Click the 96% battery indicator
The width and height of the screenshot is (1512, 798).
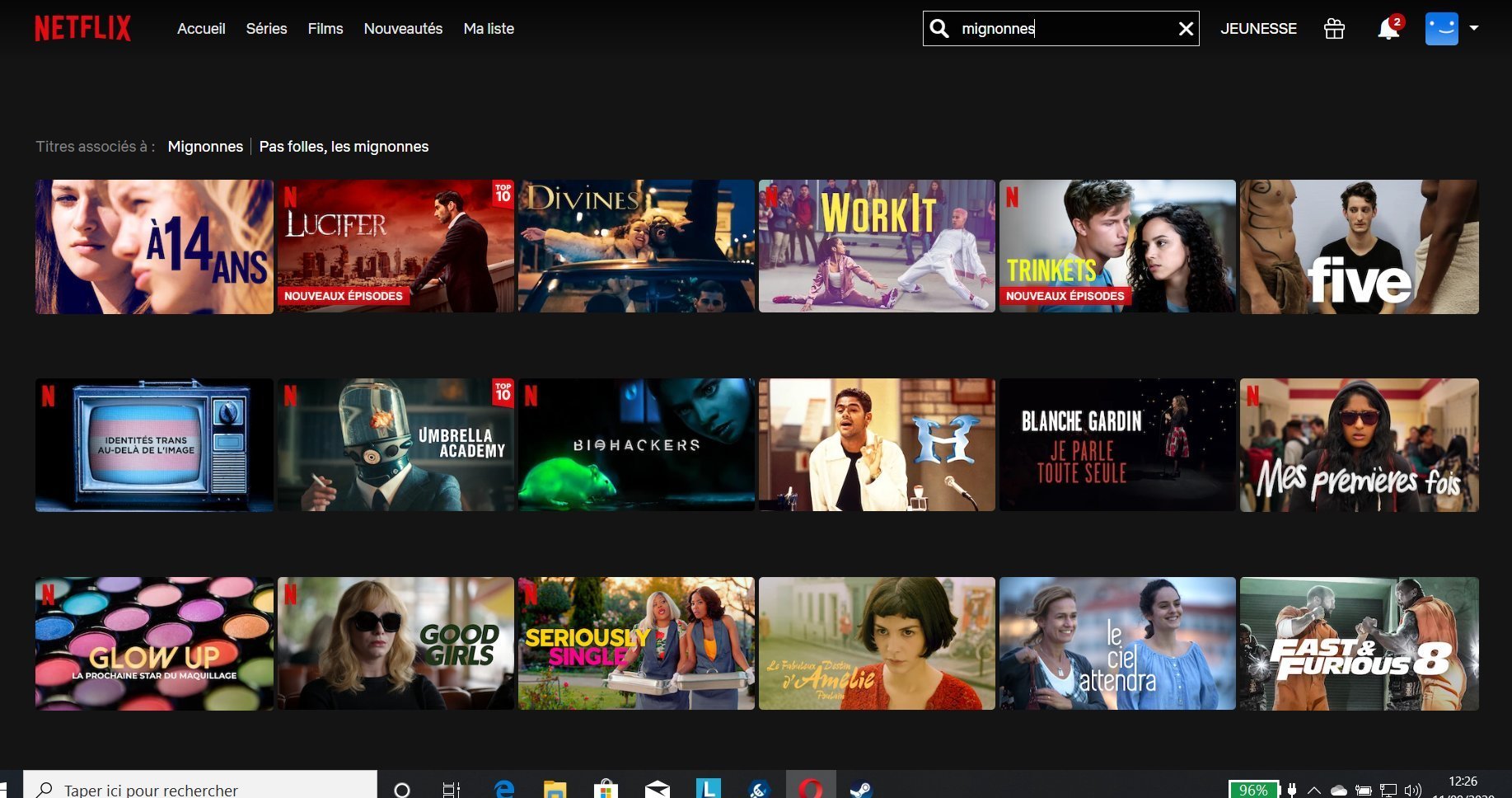click(1253, 789)
